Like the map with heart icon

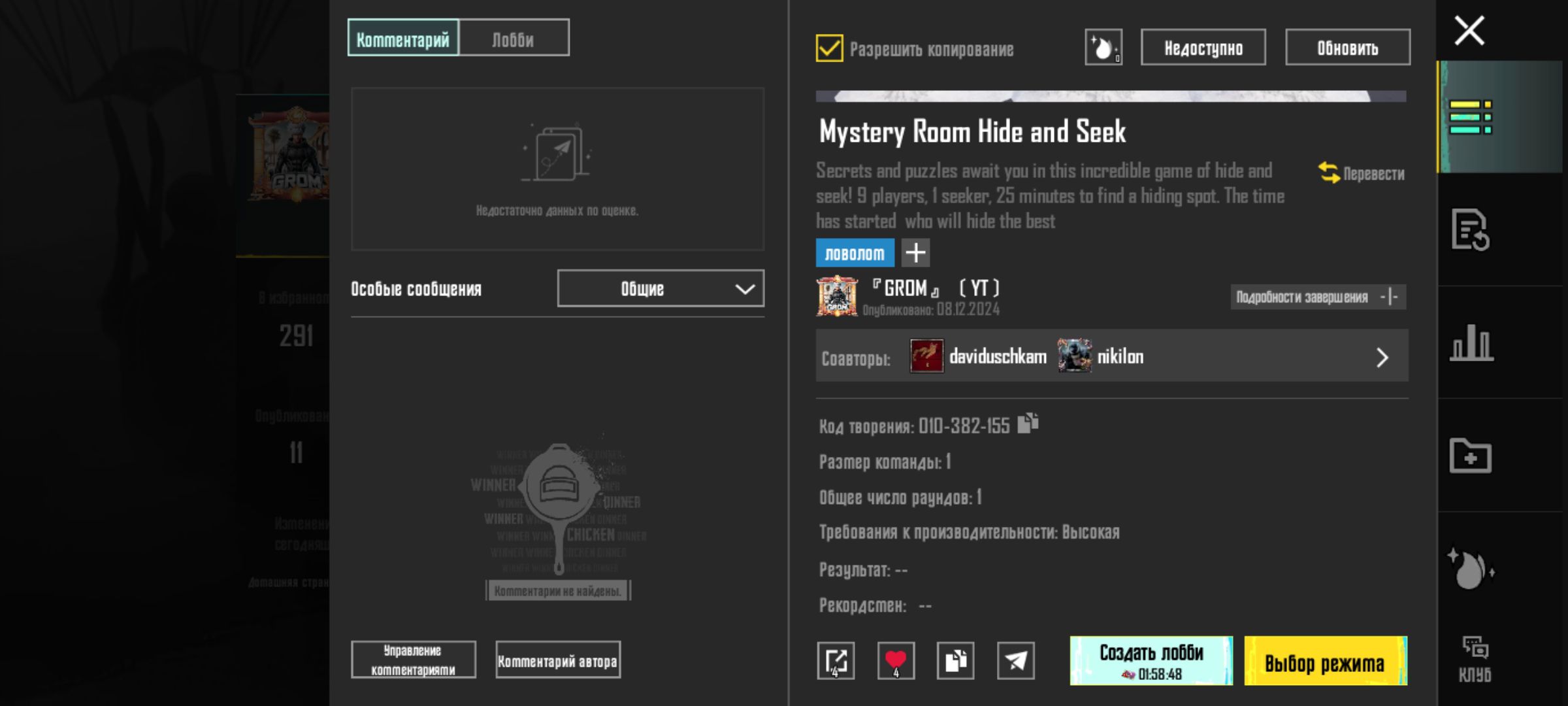tap(896, 661)
